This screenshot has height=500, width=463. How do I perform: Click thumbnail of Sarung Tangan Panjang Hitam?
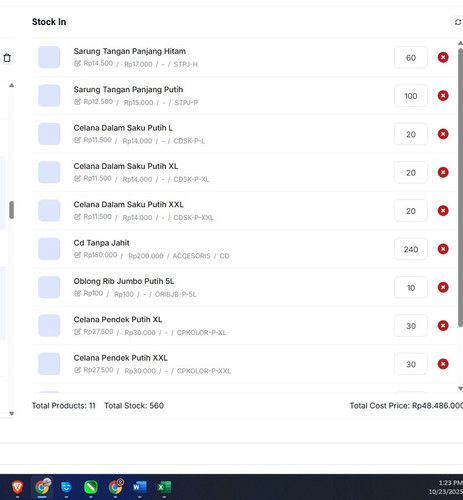[x=49, y=57]
